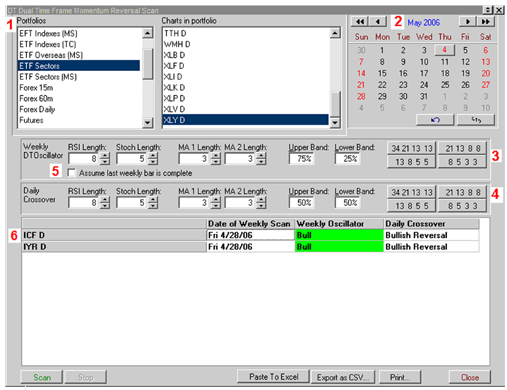507x390 pixels.
Task: Click Weekly Lower Band 25% field
Action: 348,159
